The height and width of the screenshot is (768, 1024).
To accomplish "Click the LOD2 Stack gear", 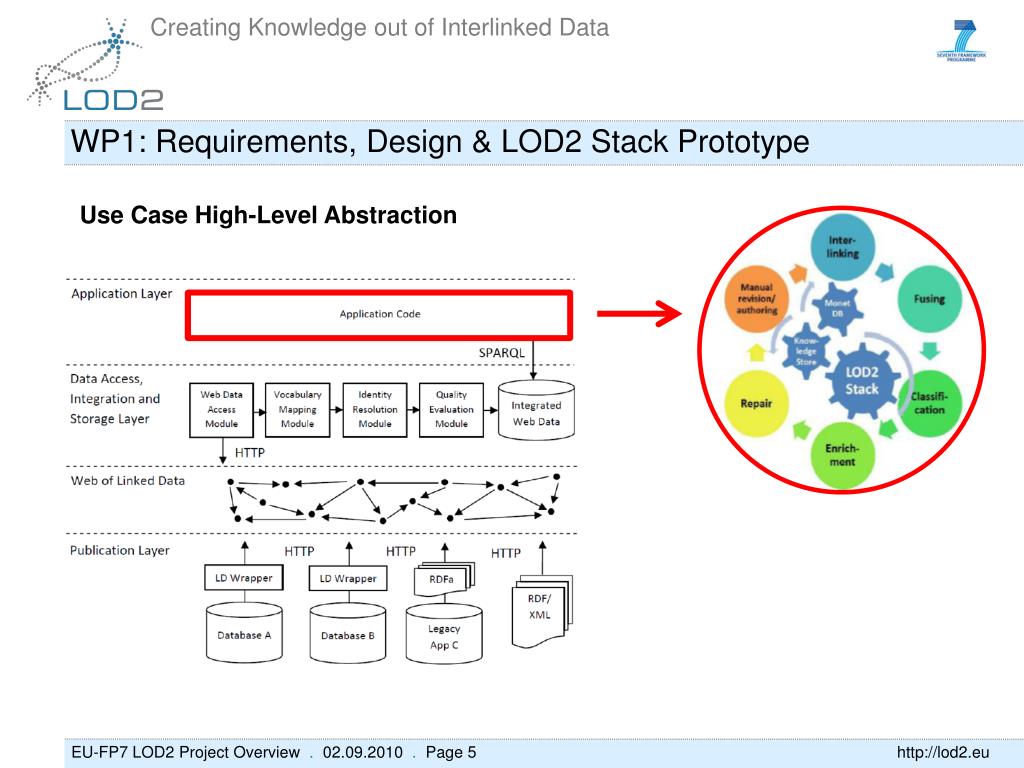I will [x=862, y=381].
